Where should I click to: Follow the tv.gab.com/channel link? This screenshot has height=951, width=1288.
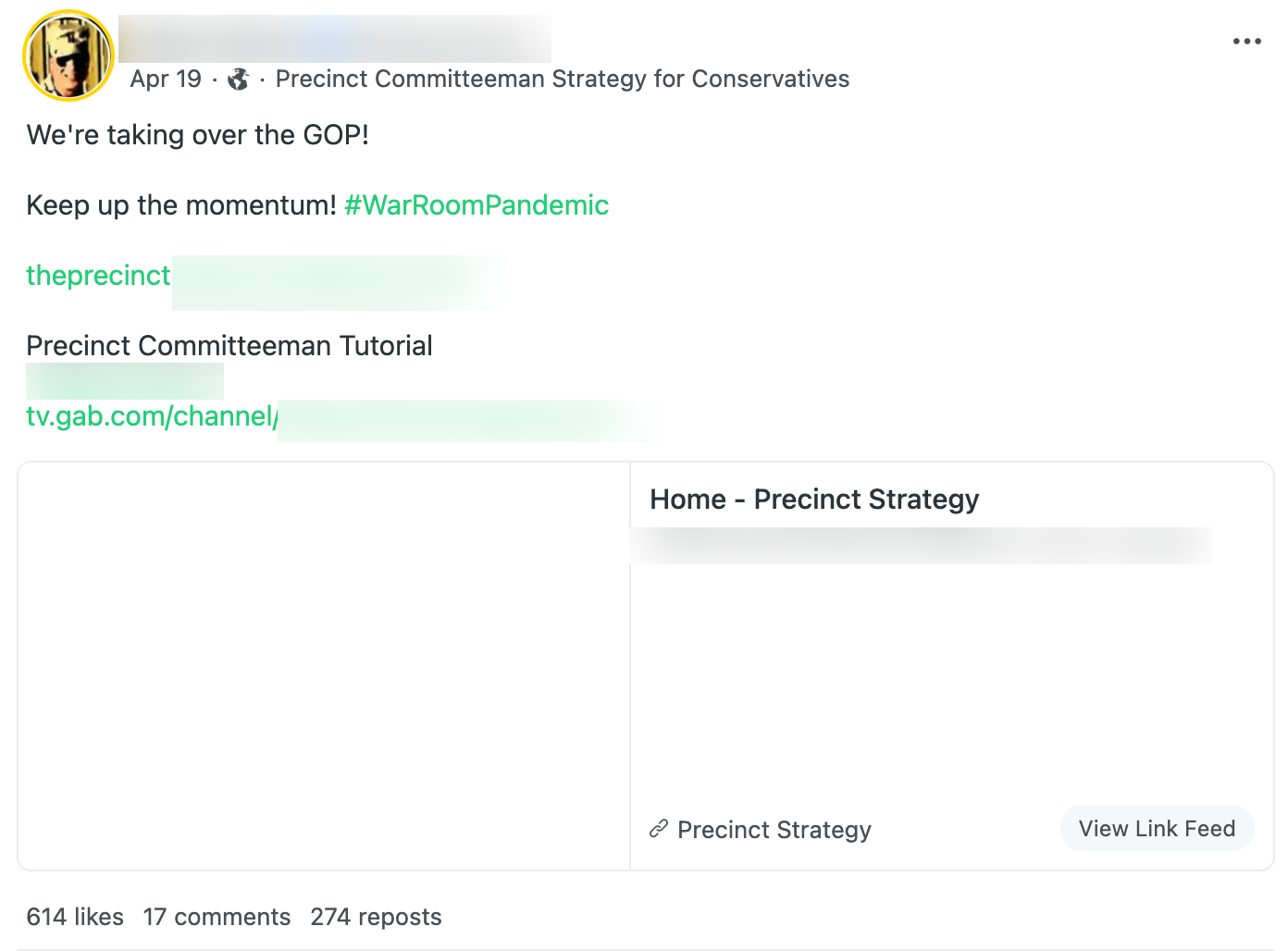pos(151,416)
